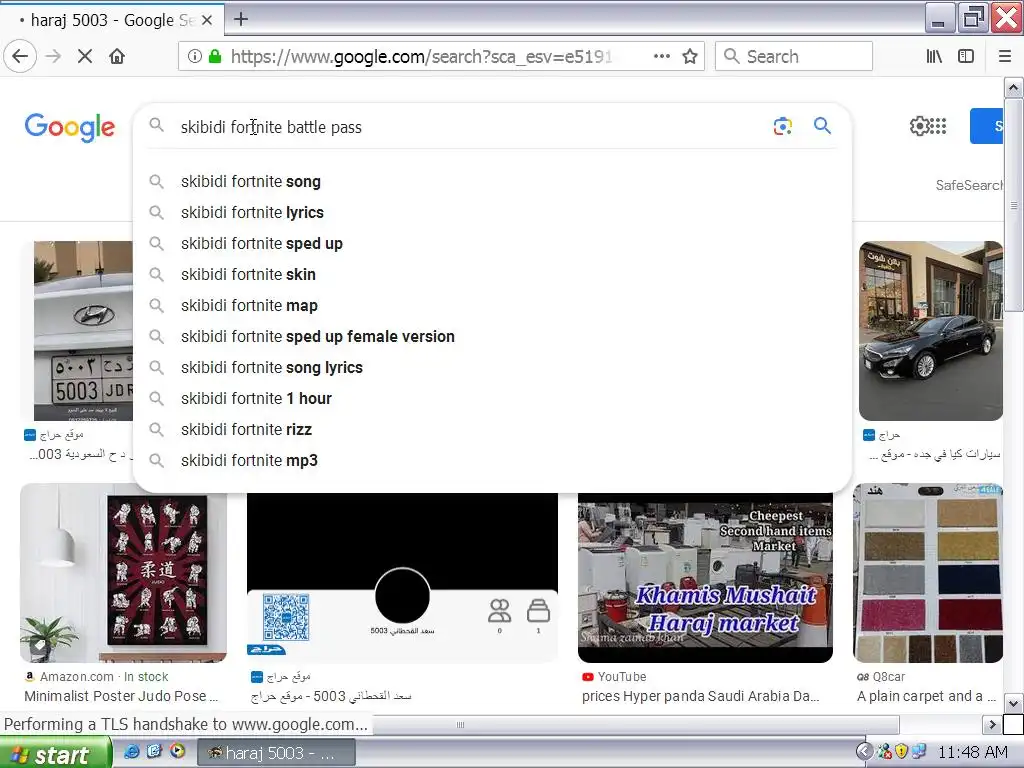Choose suggestion skibidi fortnite map
The width and height of the screenshot is (1024, 768).
tap(492, 306)
